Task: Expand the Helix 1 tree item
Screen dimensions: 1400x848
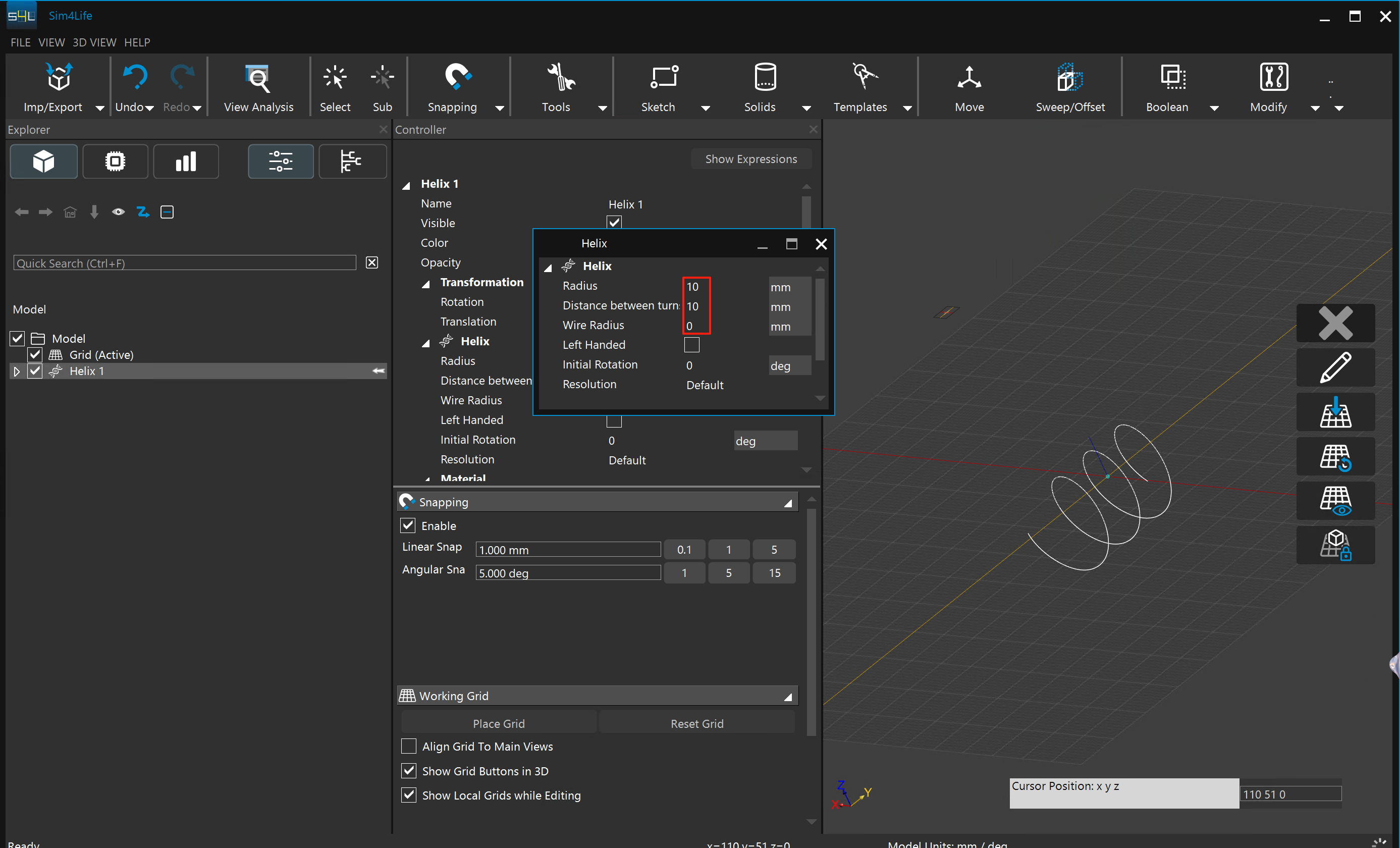Action: pyautogui.click(x=17, y=371)
